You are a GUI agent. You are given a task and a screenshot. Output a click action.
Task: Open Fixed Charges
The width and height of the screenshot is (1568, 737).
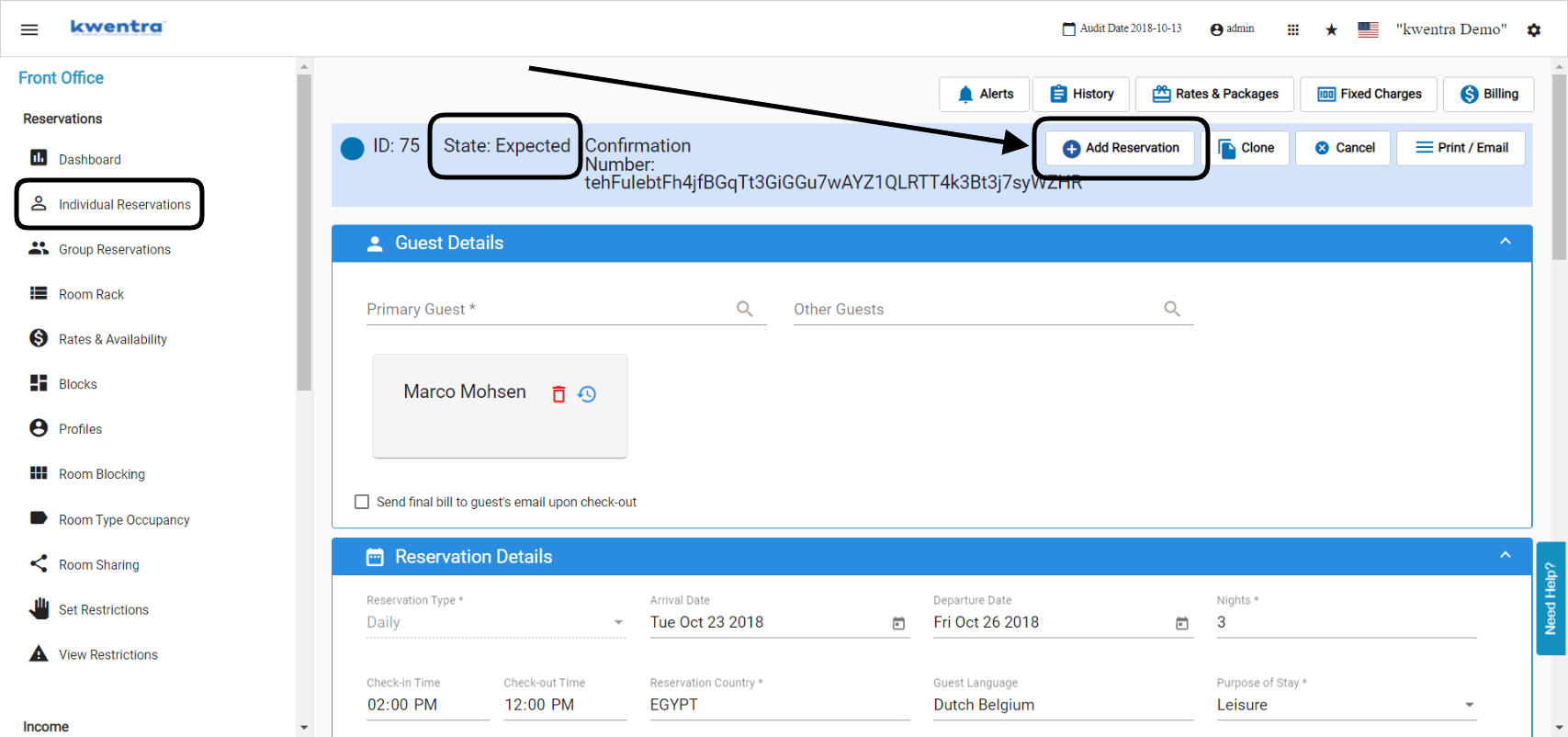pos(1369,94)
